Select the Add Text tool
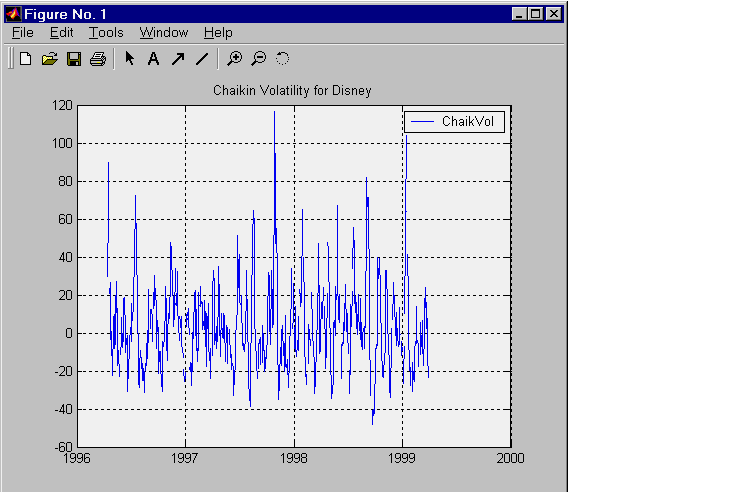 click(x=153, y=59)
